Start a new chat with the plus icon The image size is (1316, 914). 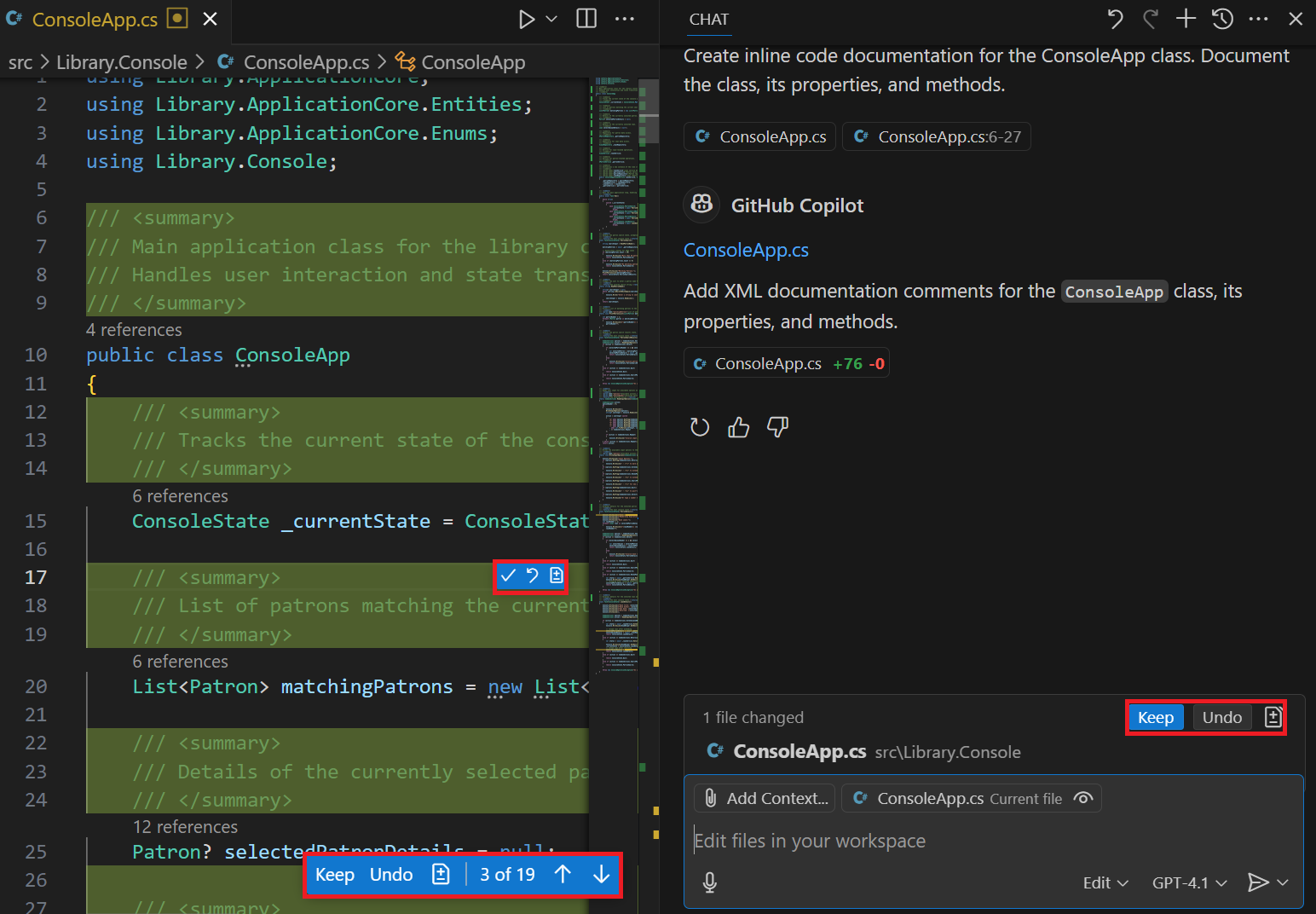coord(1186,18)
